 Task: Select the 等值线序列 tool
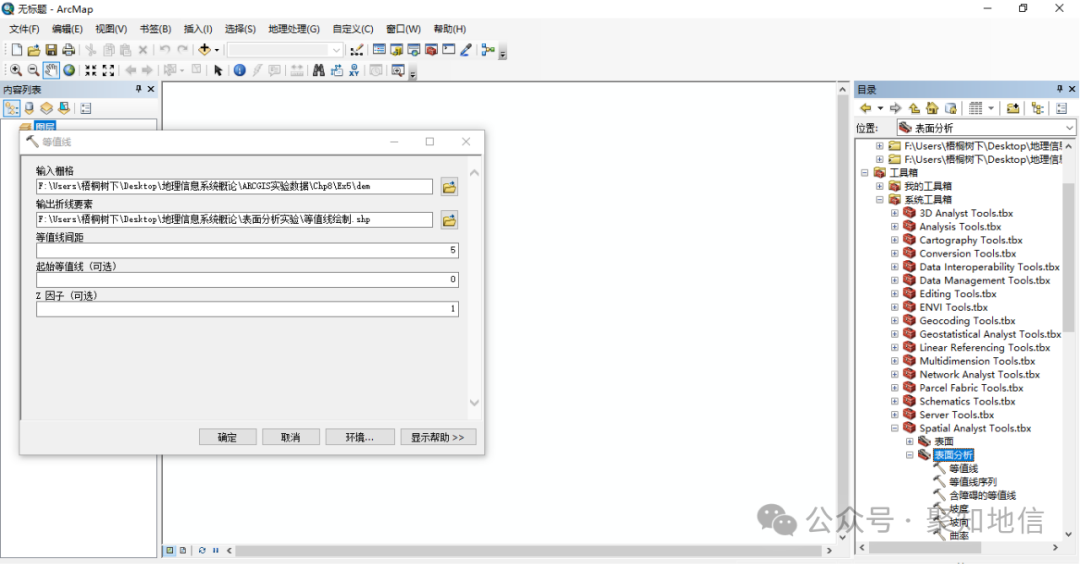pyautogui.click(x=973, y=482)
